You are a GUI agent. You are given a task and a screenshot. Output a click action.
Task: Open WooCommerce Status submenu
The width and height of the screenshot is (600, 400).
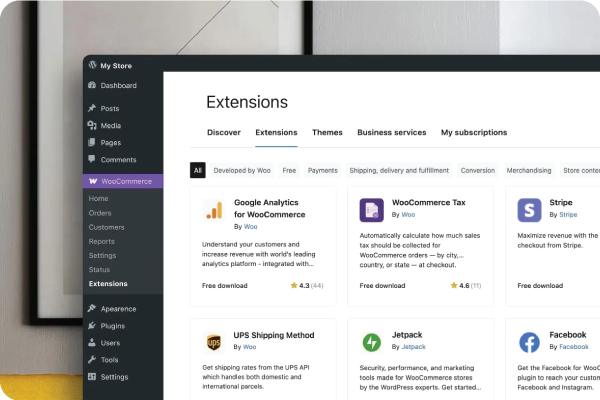[x=99, y=269]
